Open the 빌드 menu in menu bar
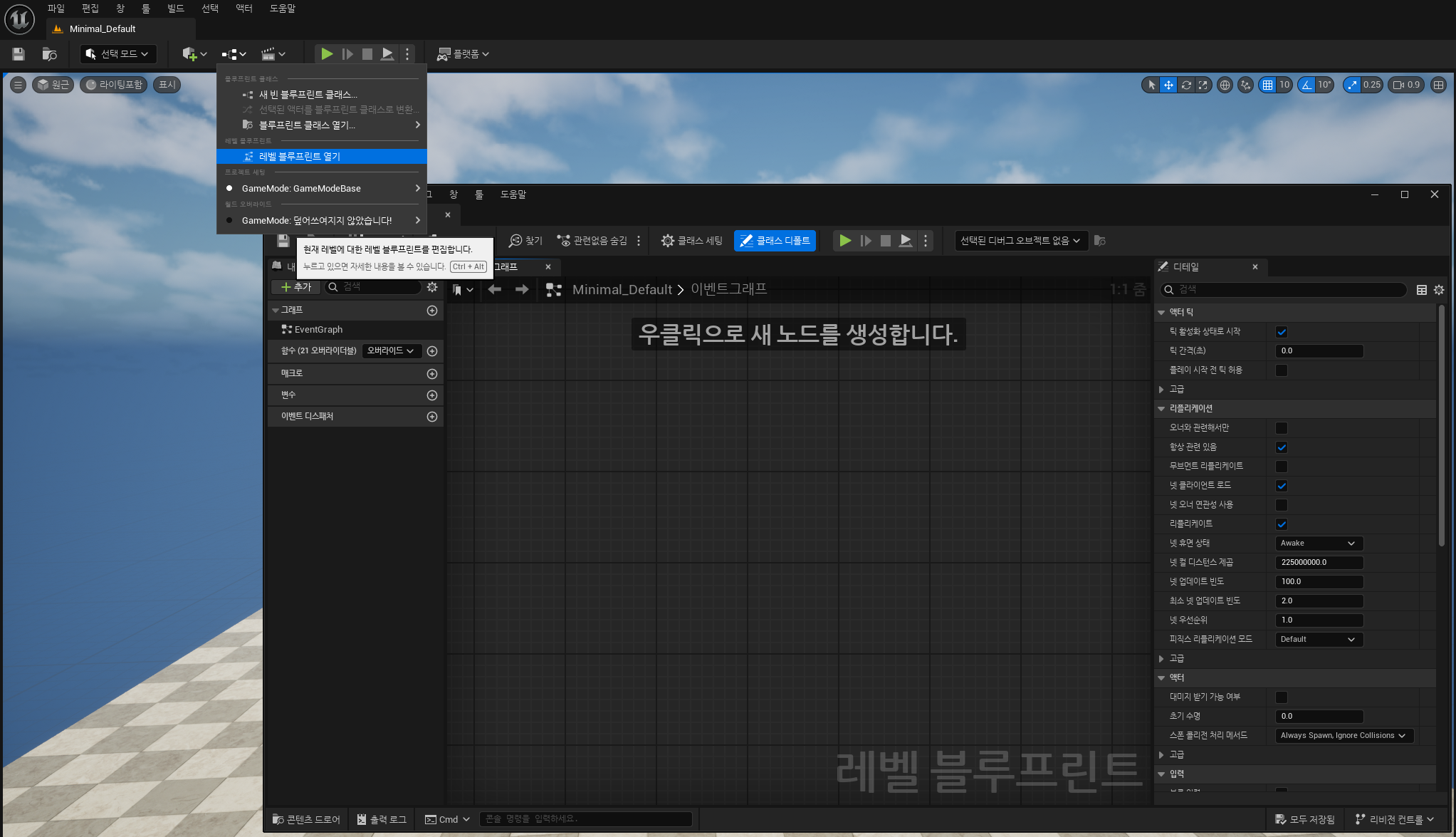 (175, 9)
